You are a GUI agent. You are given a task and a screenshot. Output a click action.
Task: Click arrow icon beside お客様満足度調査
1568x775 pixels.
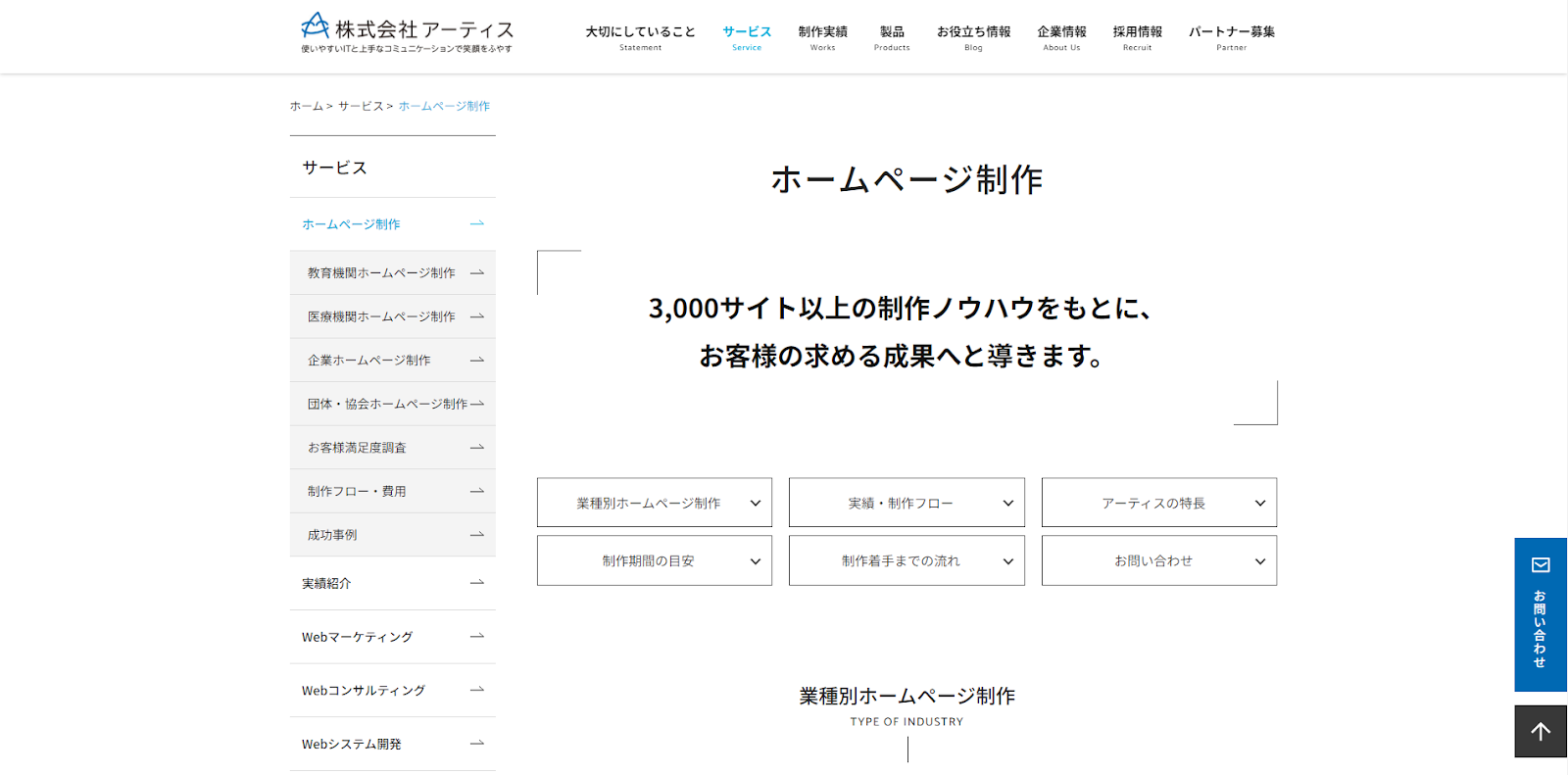[x=477, y=448]
